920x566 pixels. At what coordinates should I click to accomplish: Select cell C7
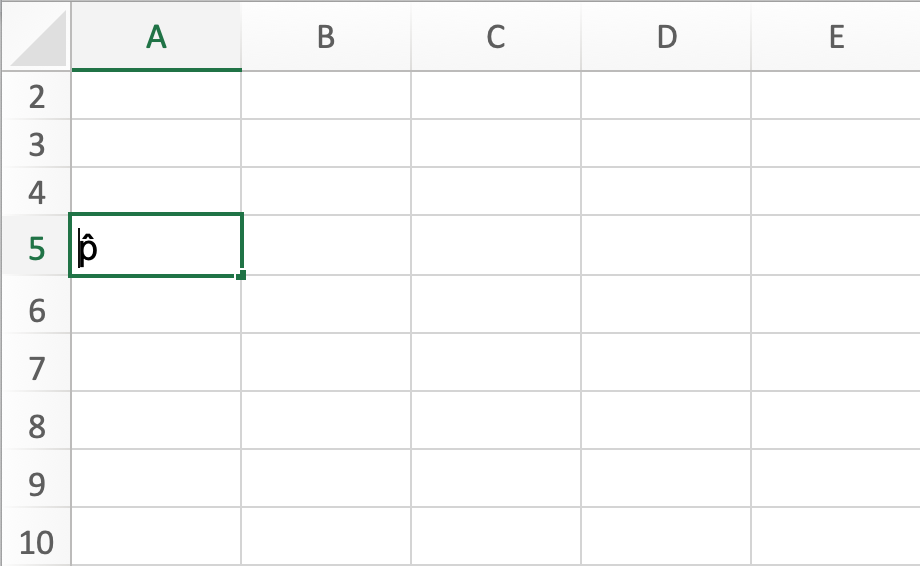496,362
